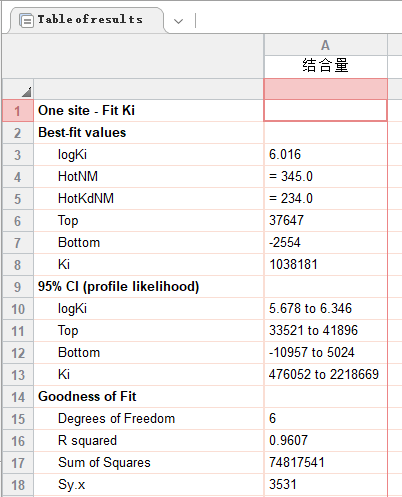The image size is (402, 497).
Task: Click the Bottom value -2554 cell
Action: click(x=325, y=243)
